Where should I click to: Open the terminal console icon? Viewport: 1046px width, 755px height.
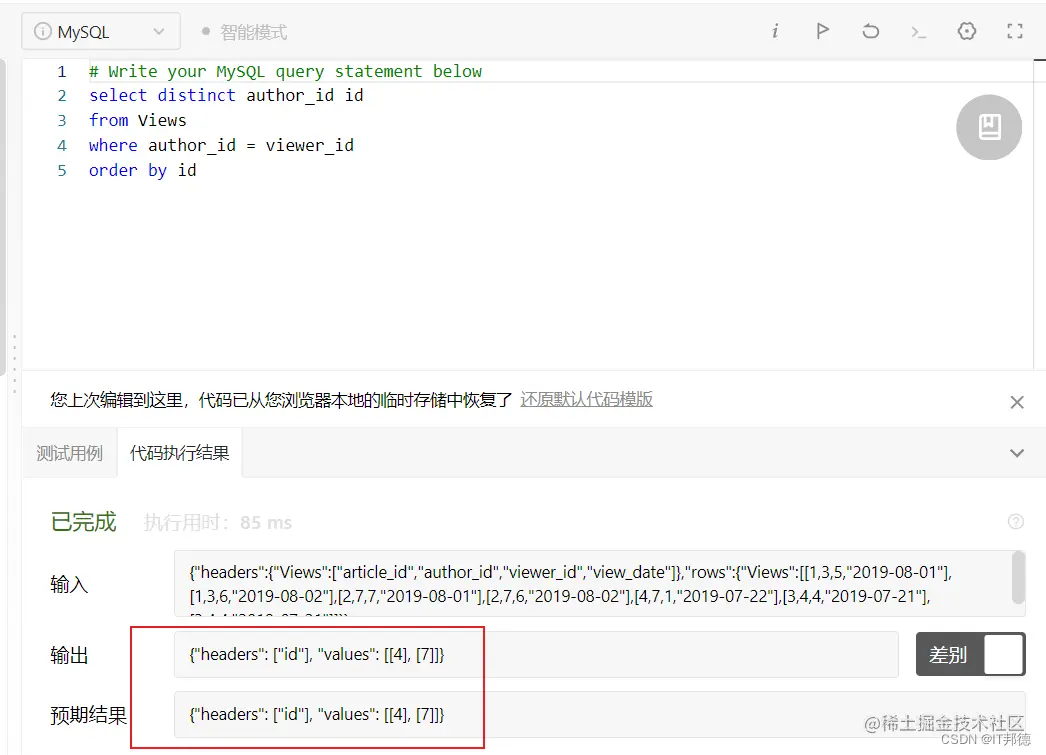(x=919, y=31)
